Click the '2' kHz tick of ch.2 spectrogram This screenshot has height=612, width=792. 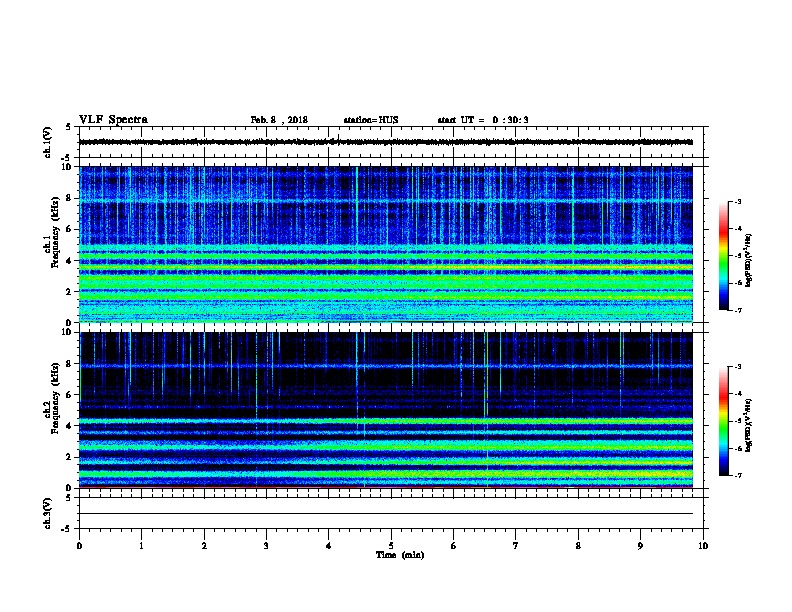(x=70, y=456)
